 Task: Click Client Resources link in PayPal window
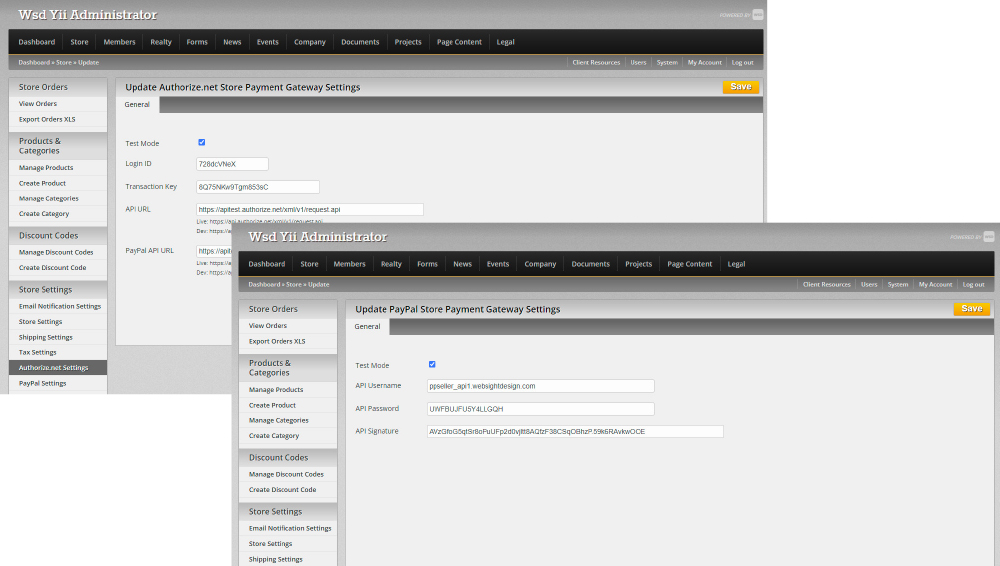(x=827, y=285)
